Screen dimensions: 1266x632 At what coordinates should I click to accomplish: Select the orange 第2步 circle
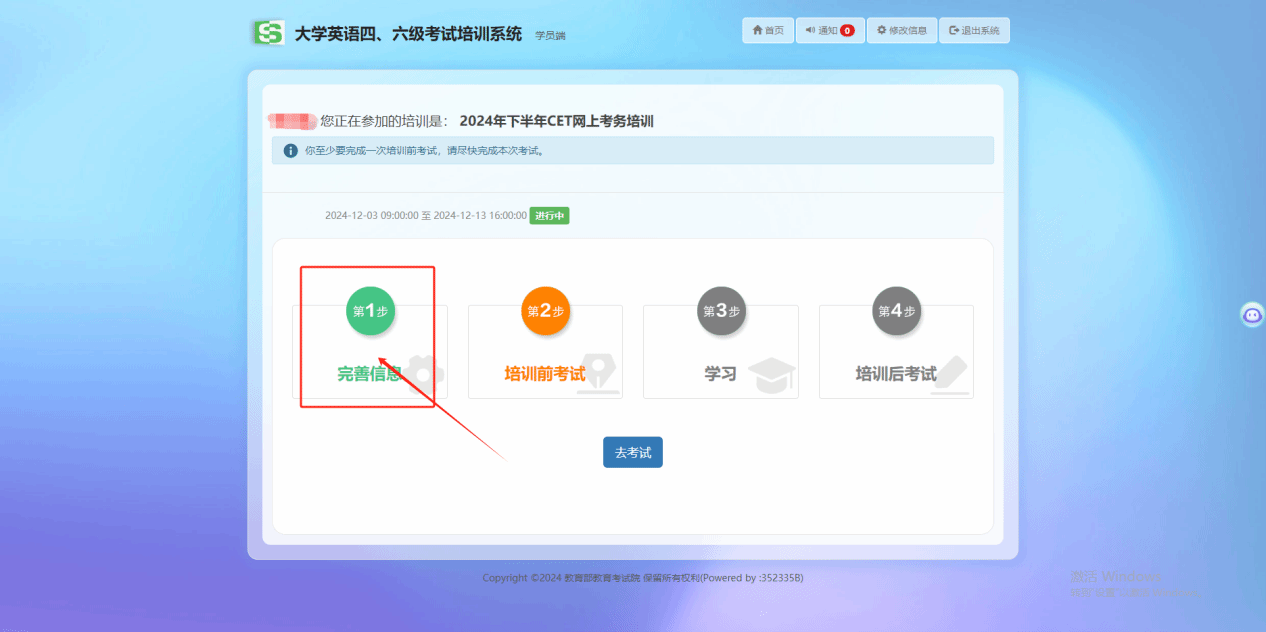(545, 311)
